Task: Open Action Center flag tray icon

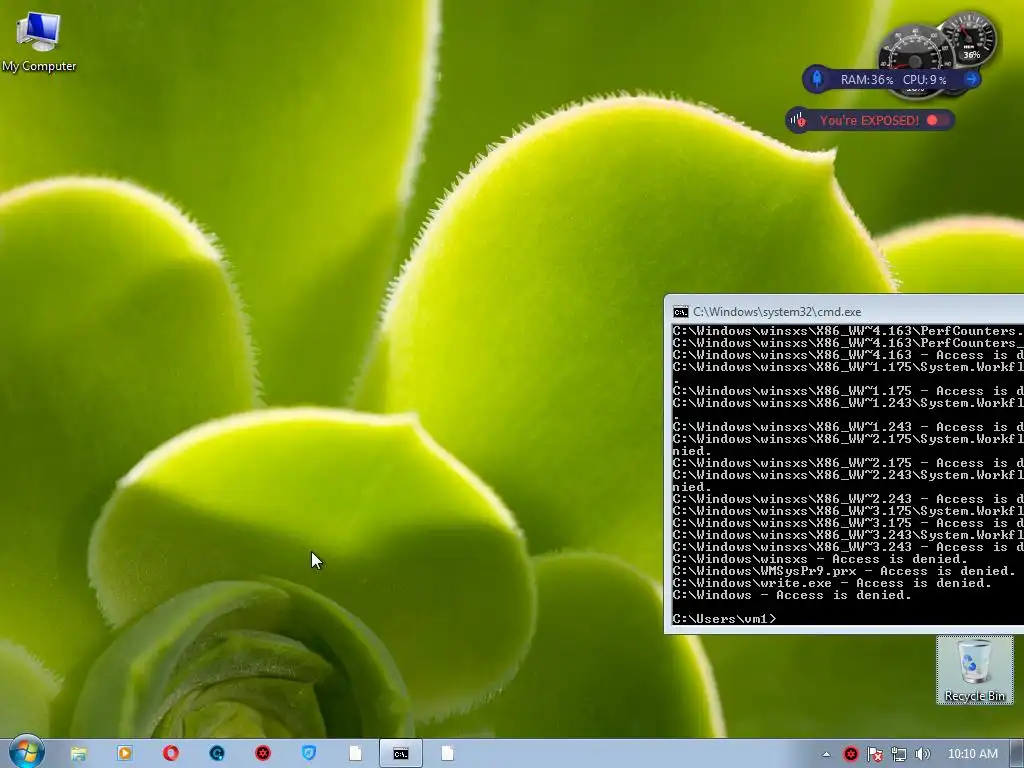Action: tap(874, 754)
